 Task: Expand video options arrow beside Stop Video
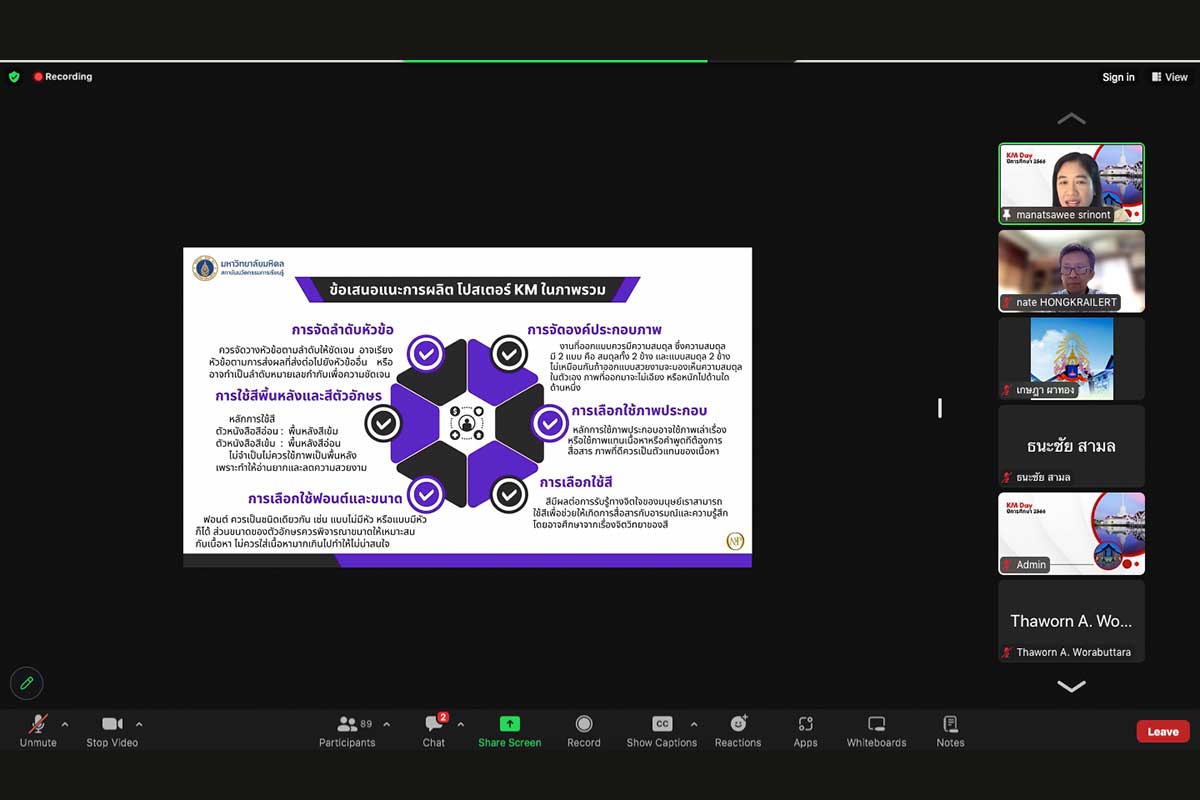coord(139,724)
